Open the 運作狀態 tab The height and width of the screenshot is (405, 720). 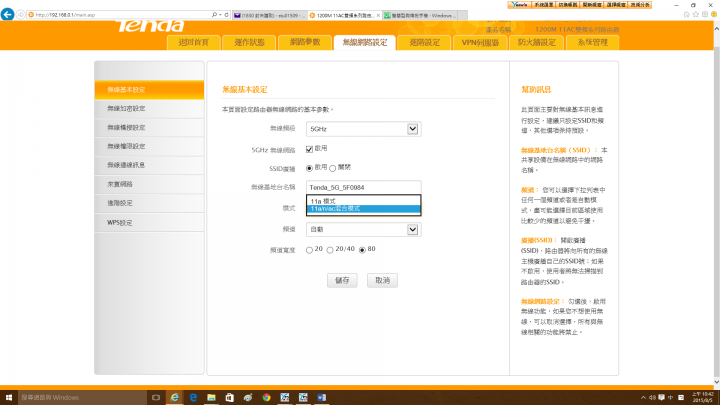(249, 42)
